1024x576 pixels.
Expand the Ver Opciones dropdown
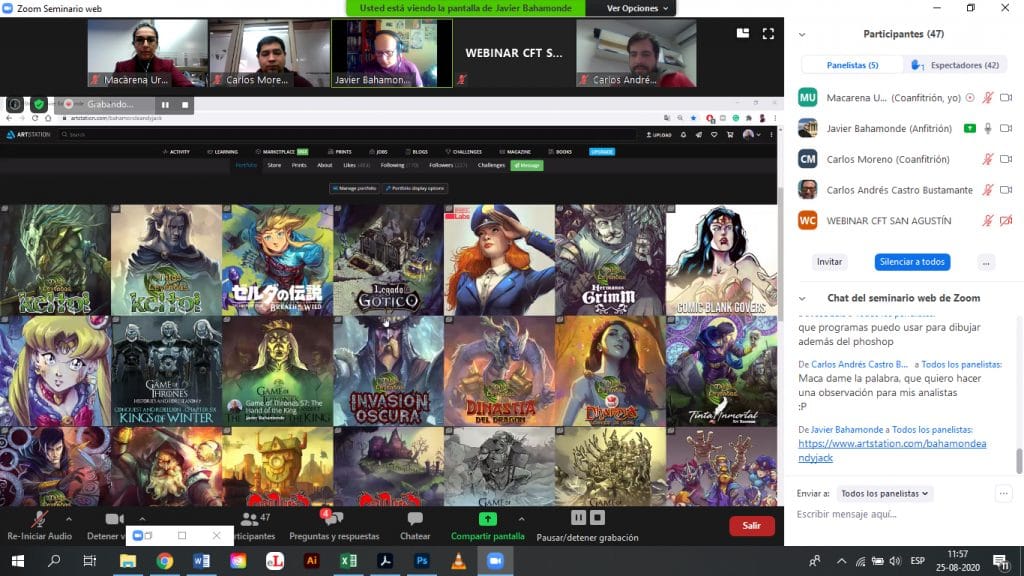tap(637, 8)
